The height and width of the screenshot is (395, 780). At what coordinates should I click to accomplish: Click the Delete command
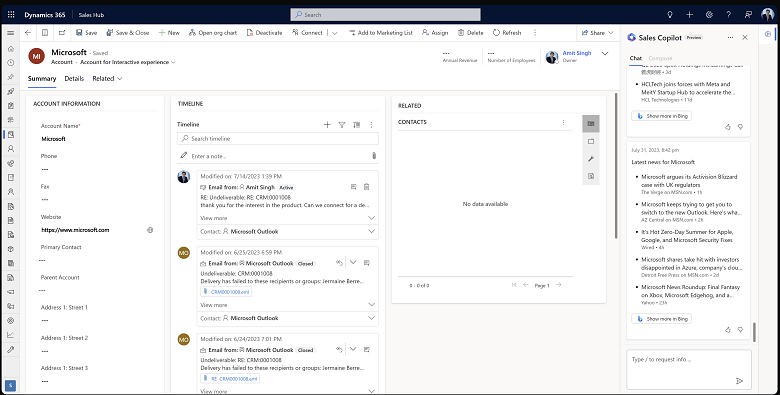[471, 33]
